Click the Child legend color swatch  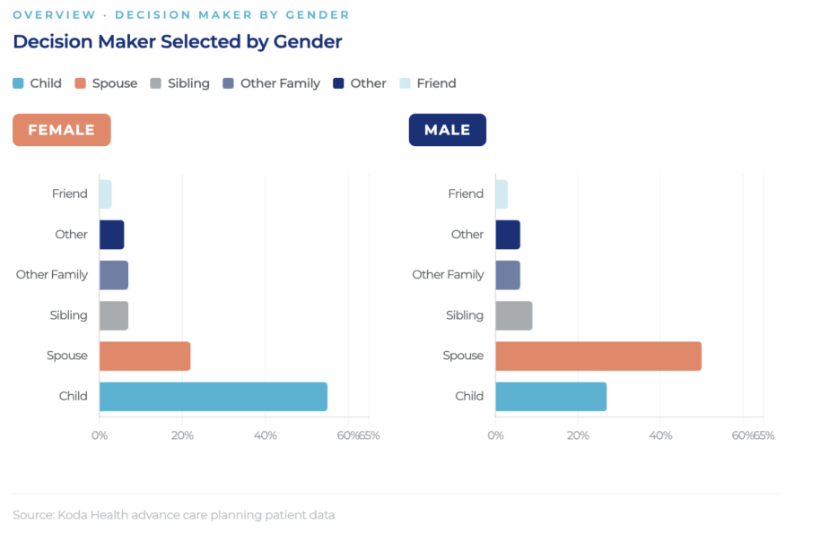[x=18, y=83]
